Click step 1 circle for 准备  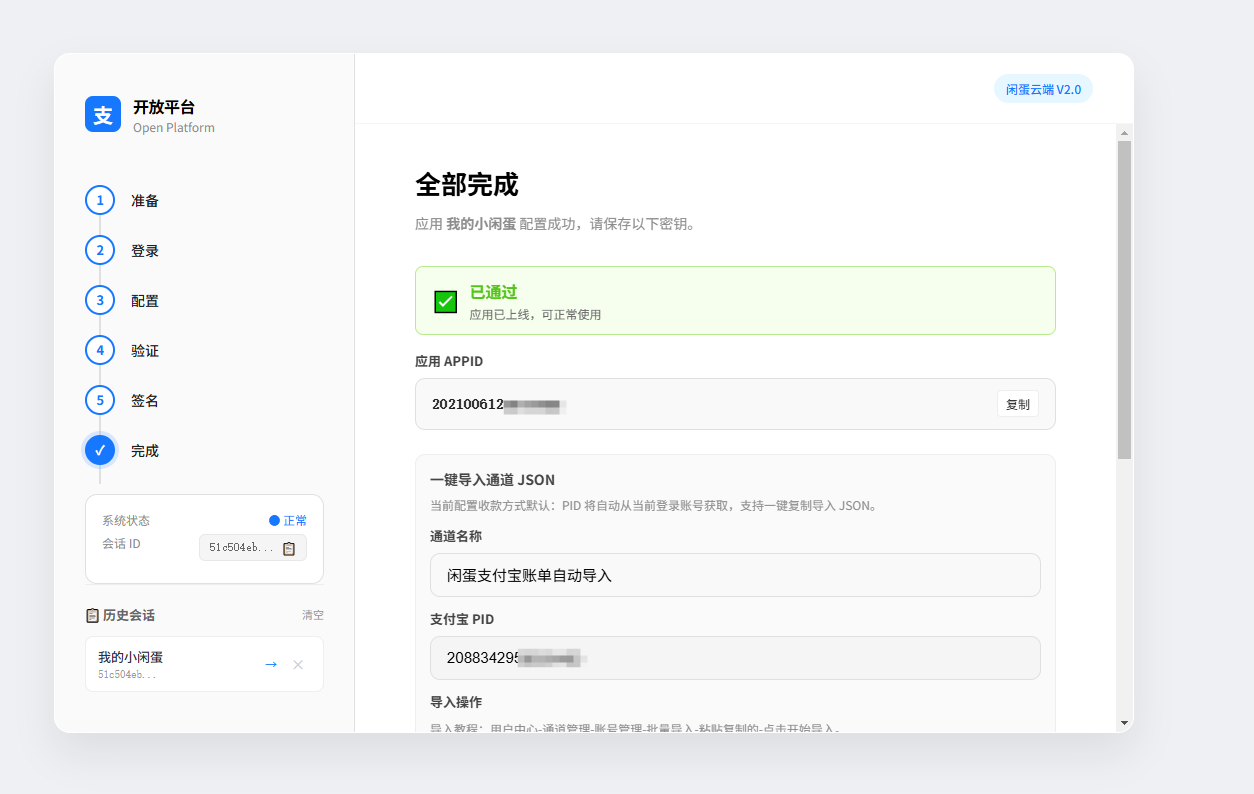pos(100,200)
